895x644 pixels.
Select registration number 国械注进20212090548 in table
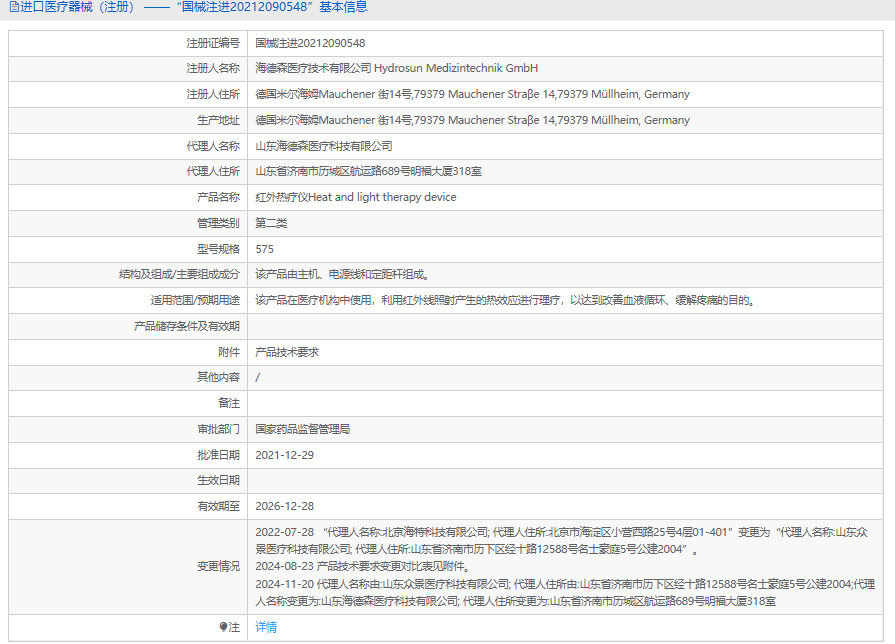(x=310, y=43)
